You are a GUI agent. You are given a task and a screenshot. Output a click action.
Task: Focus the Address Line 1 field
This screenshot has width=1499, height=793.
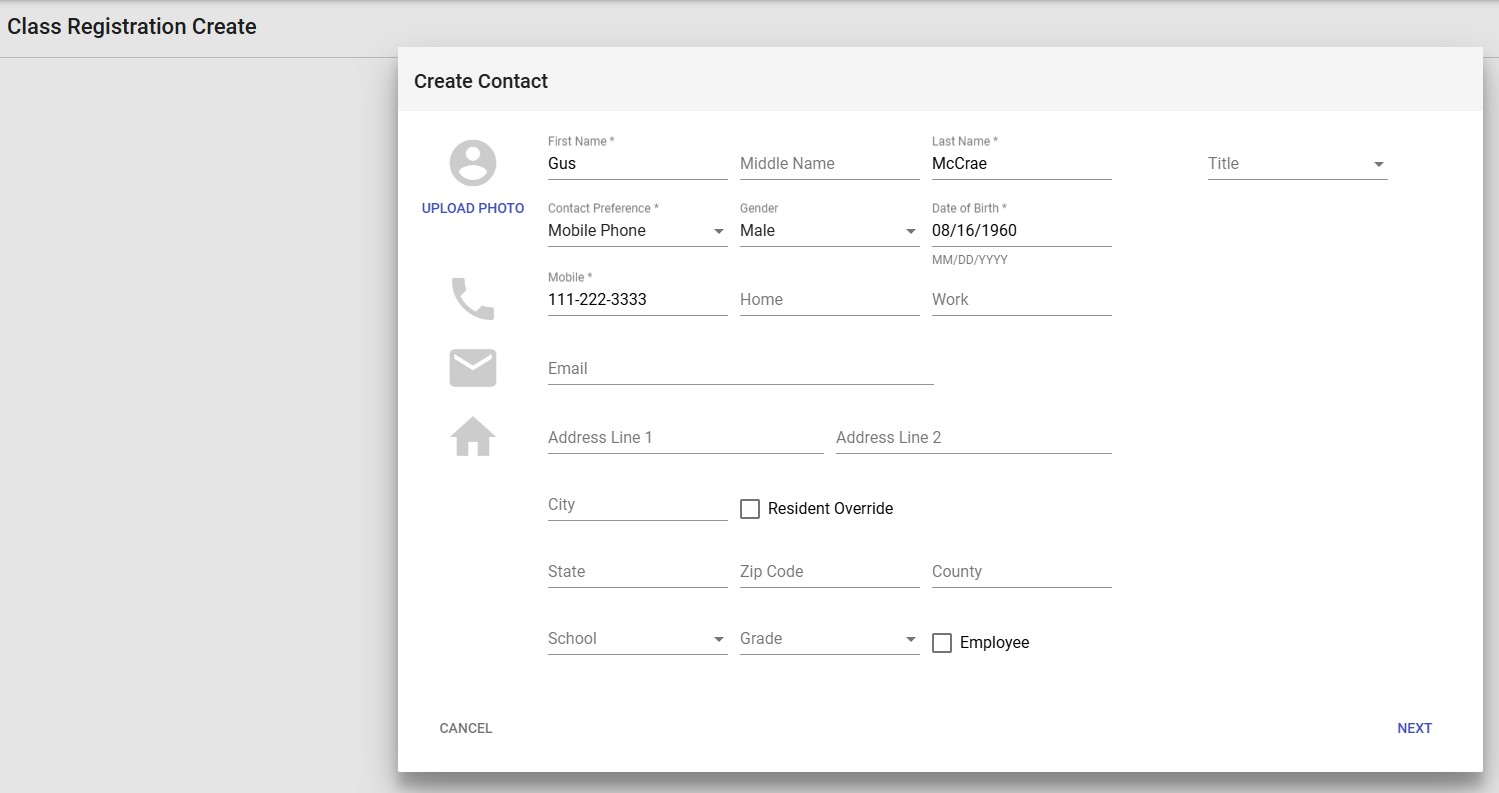[685, 438]
